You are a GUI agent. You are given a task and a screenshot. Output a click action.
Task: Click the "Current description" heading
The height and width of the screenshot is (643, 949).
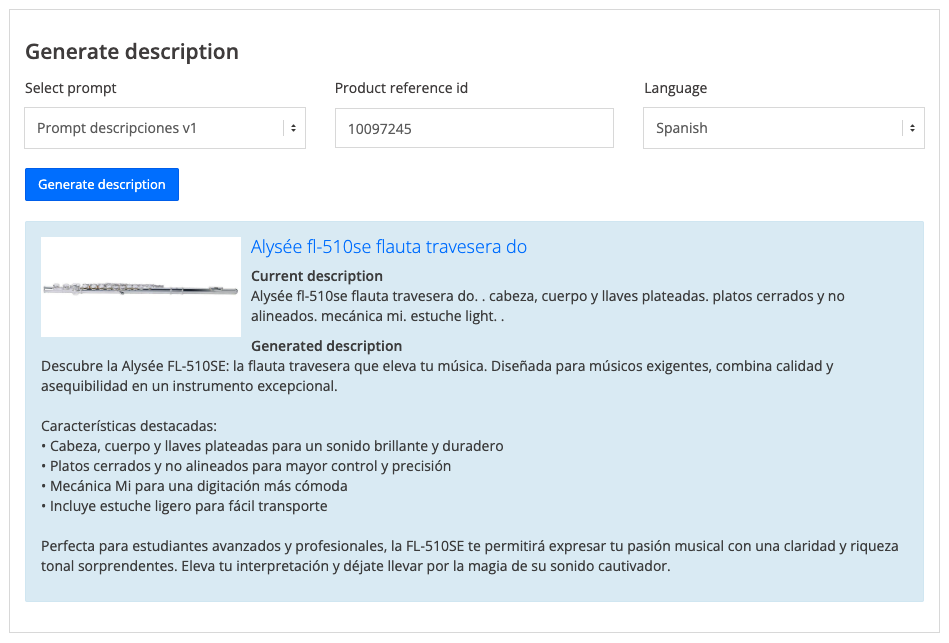(x=316, y=276)
